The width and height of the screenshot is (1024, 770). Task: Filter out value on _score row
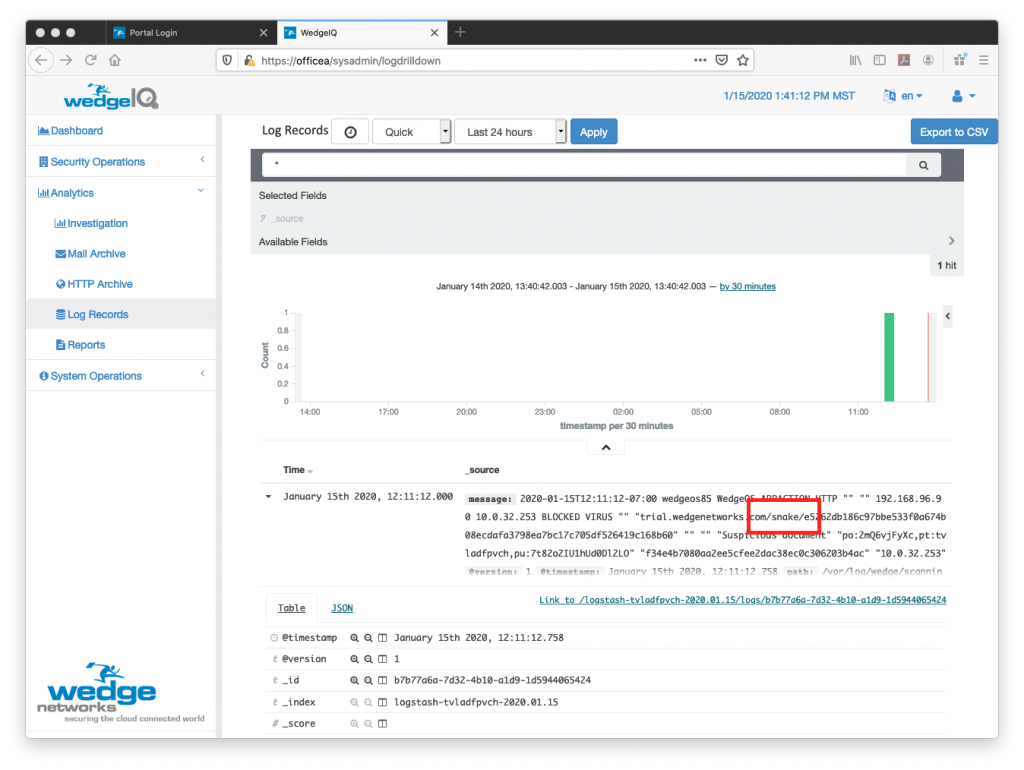(x=368, y=723)
